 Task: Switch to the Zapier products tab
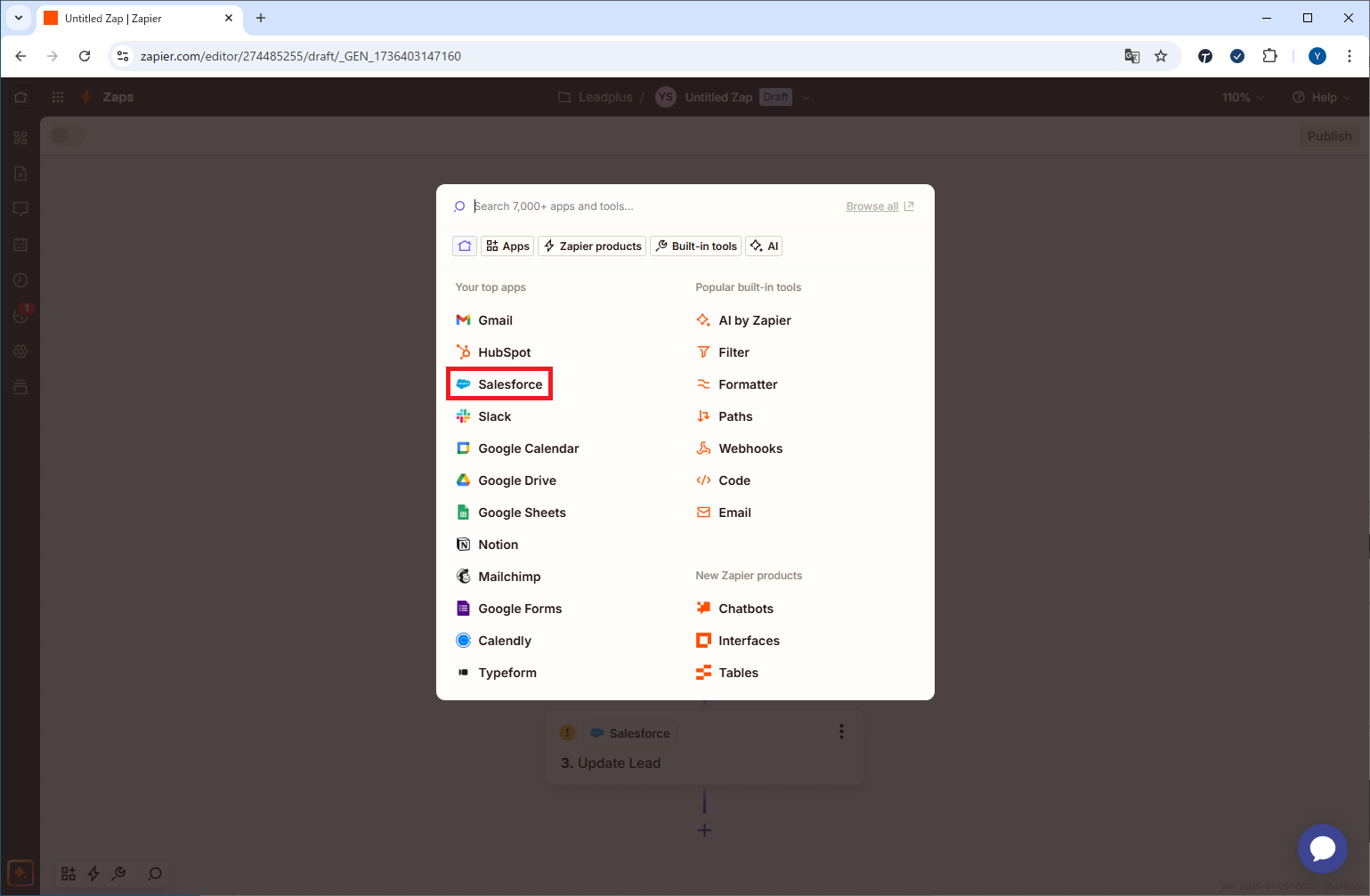point(591,246)
